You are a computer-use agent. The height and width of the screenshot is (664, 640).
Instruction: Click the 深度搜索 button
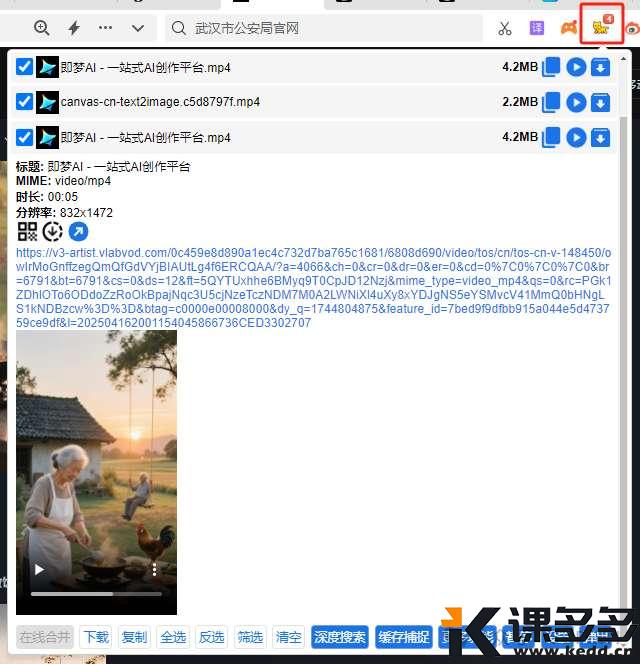pos(340,637)
